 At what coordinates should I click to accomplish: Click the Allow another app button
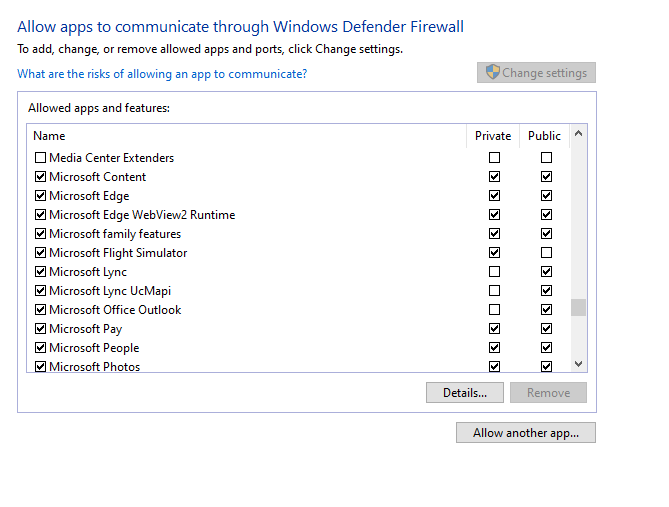(x=526, y=433)
